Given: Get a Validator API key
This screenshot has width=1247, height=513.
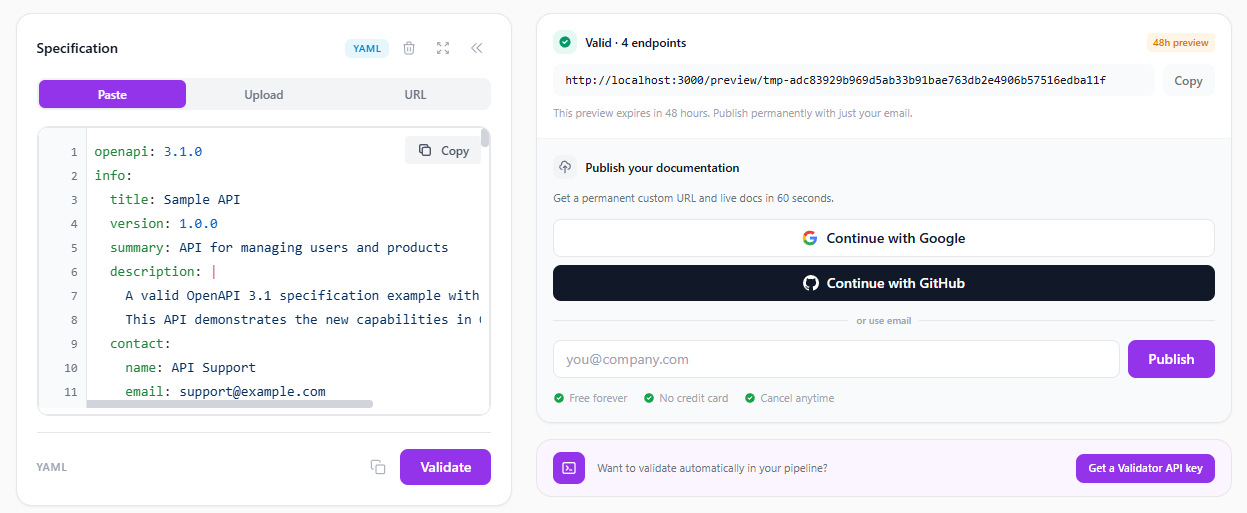Looking at the screenshot, I should click(x=1145, y=468).
